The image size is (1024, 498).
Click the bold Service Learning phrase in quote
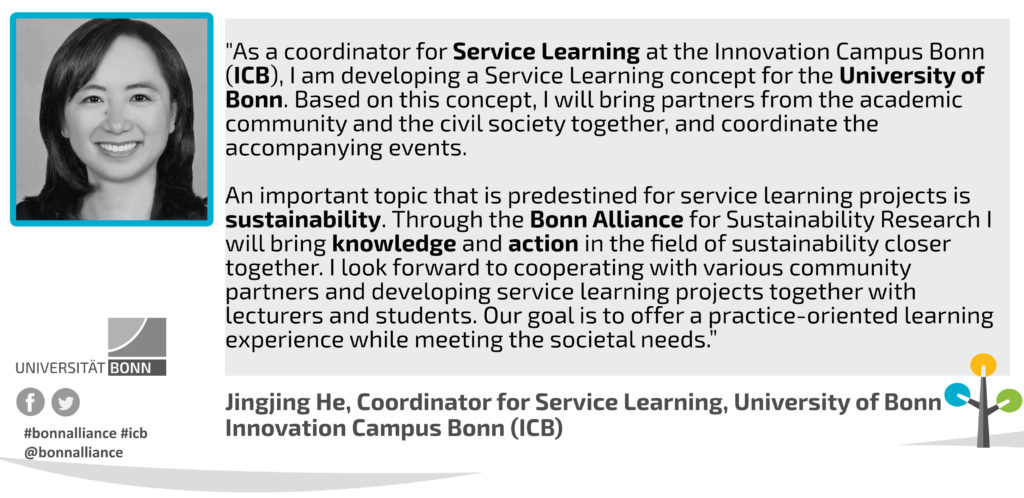[547, 50]
